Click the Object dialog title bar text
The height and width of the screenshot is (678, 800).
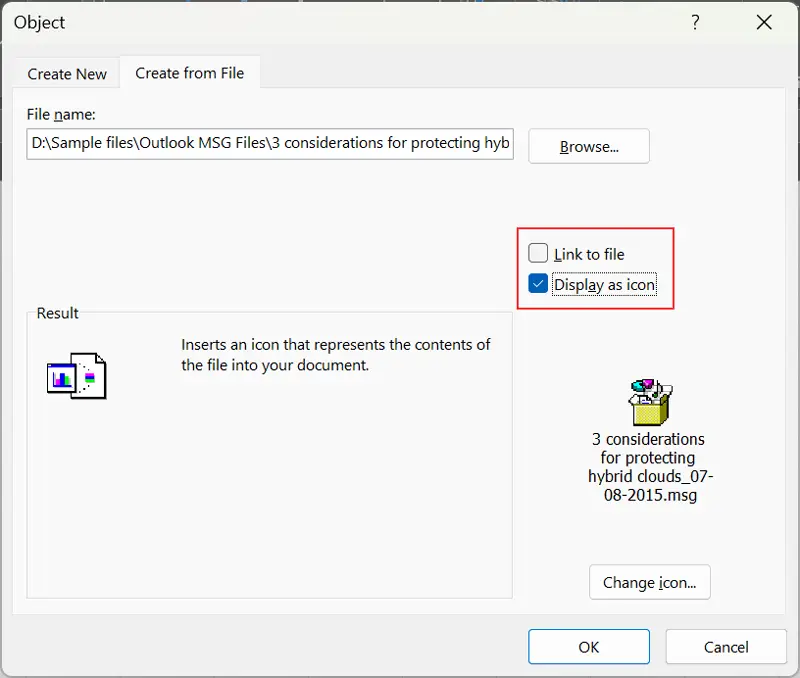click(x=40, y=22)
